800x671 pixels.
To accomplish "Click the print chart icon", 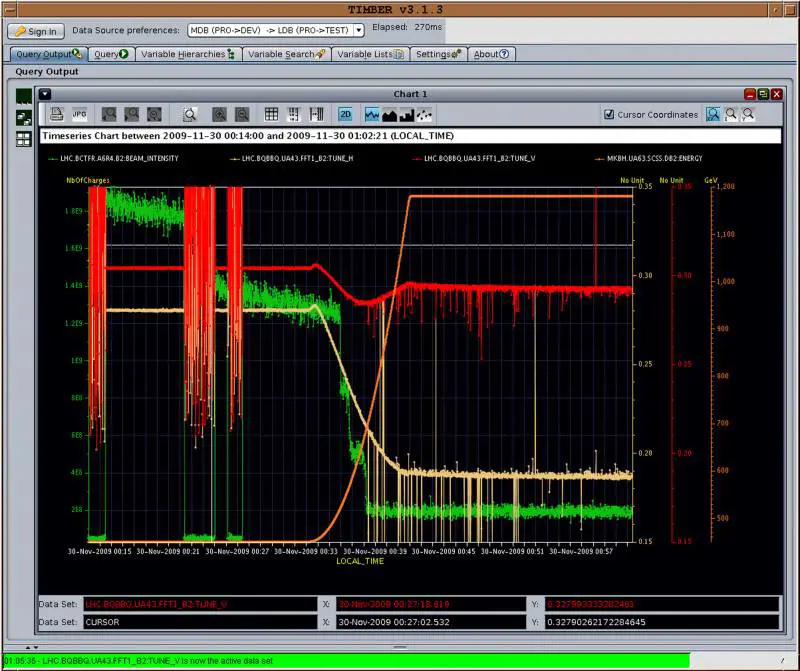I will click(57, 114).
